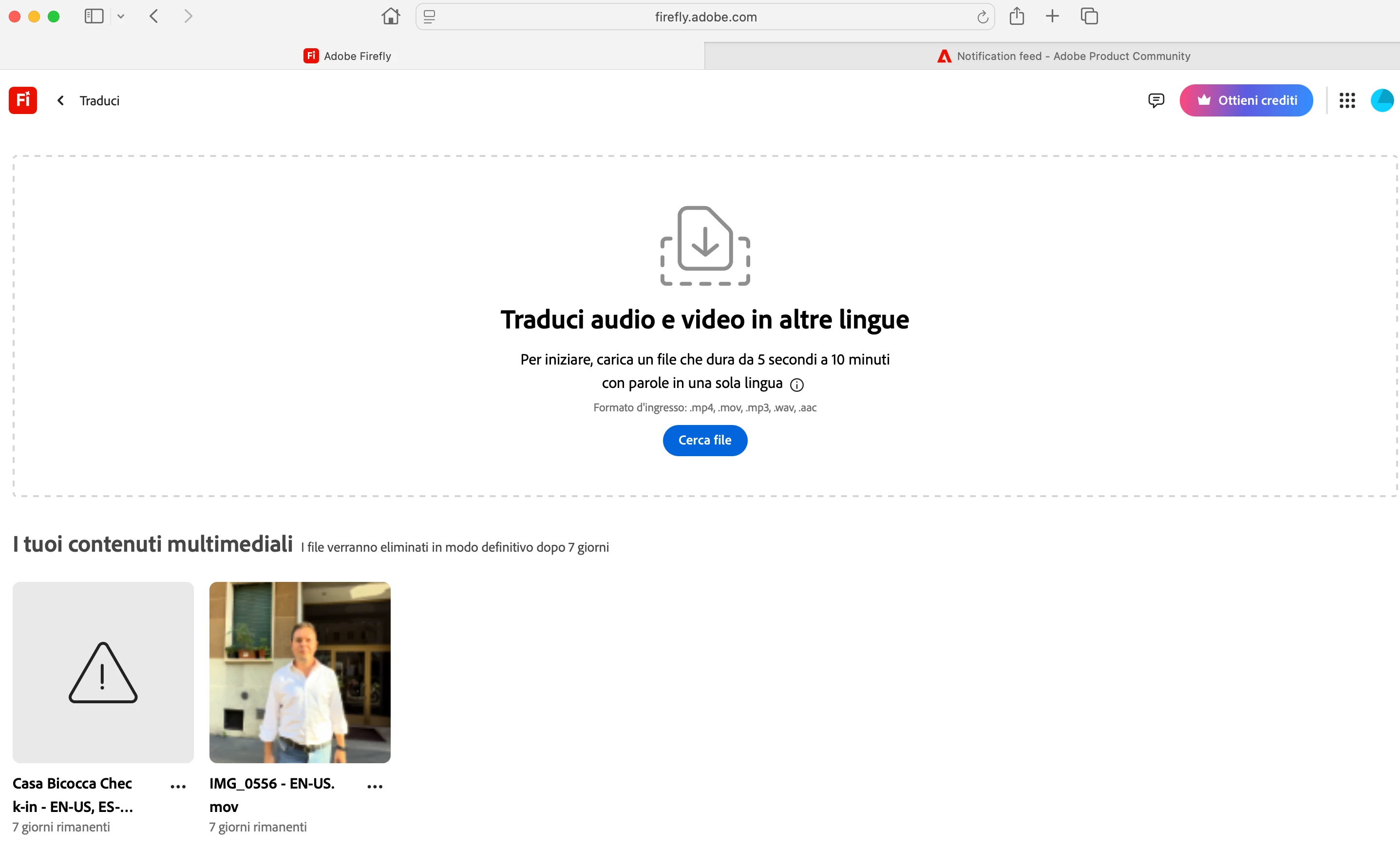Click the firefly.adobe.com address field
1400x849 pixels.
click(705, 17)
